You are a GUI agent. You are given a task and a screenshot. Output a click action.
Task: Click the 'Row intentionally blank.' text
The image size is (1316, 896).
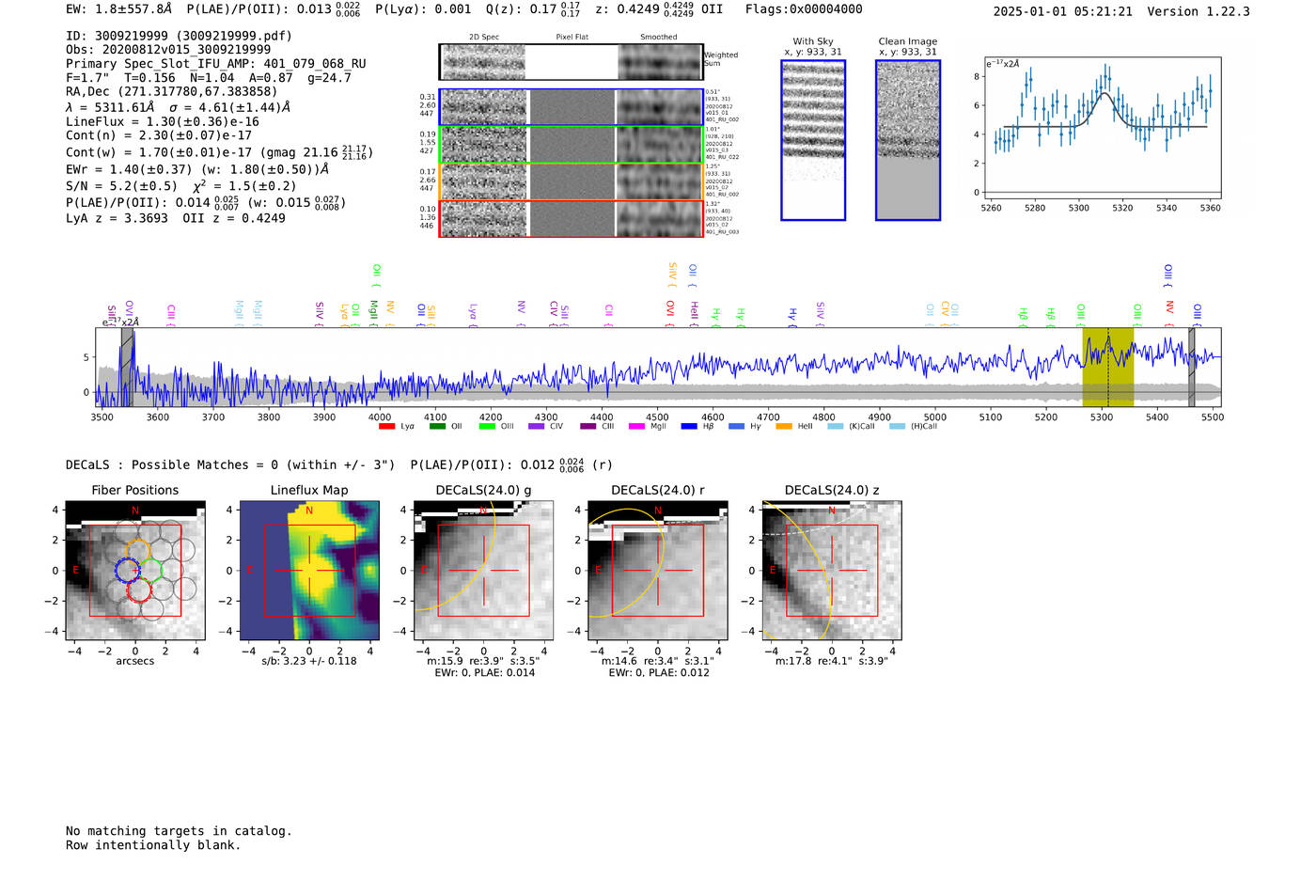[153, 845]
